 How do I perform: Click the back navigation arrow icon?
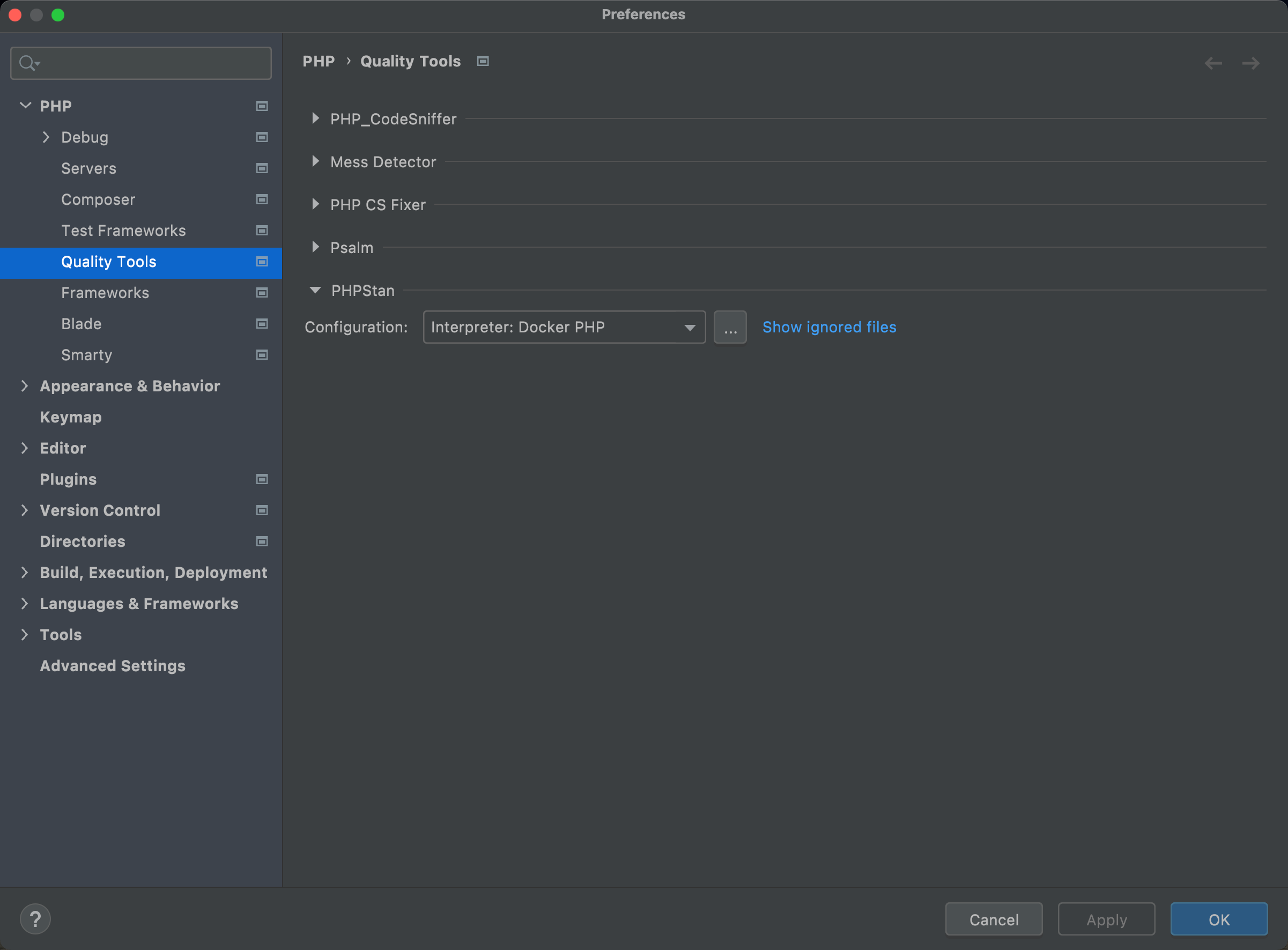(x=1213, y=63)
